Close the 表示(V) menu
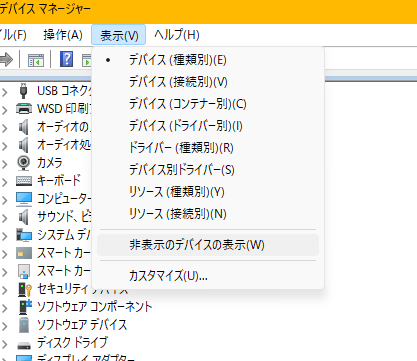Viewport: 417px width, 361px height. [x=119, y=35]
